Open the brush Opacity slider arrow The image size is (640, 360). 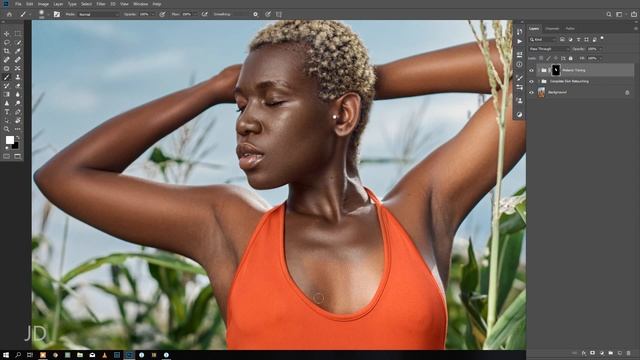coord(152,14)
